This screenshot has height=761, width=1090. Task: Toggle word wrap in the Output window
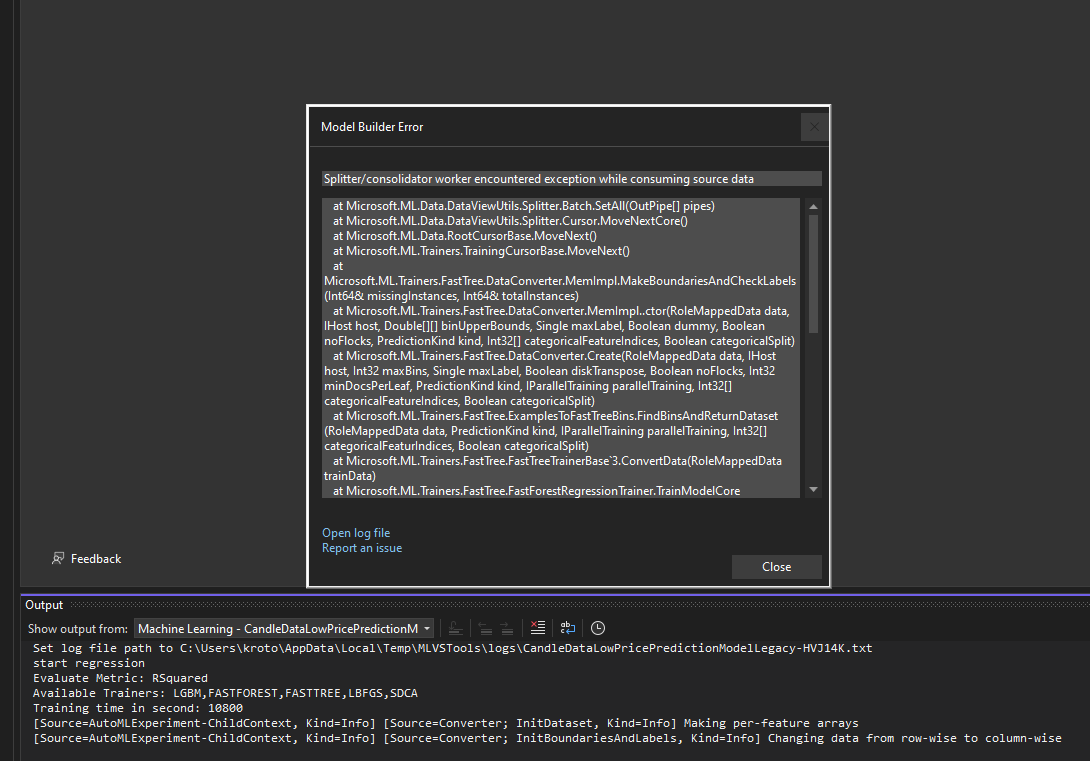[567, 628]
